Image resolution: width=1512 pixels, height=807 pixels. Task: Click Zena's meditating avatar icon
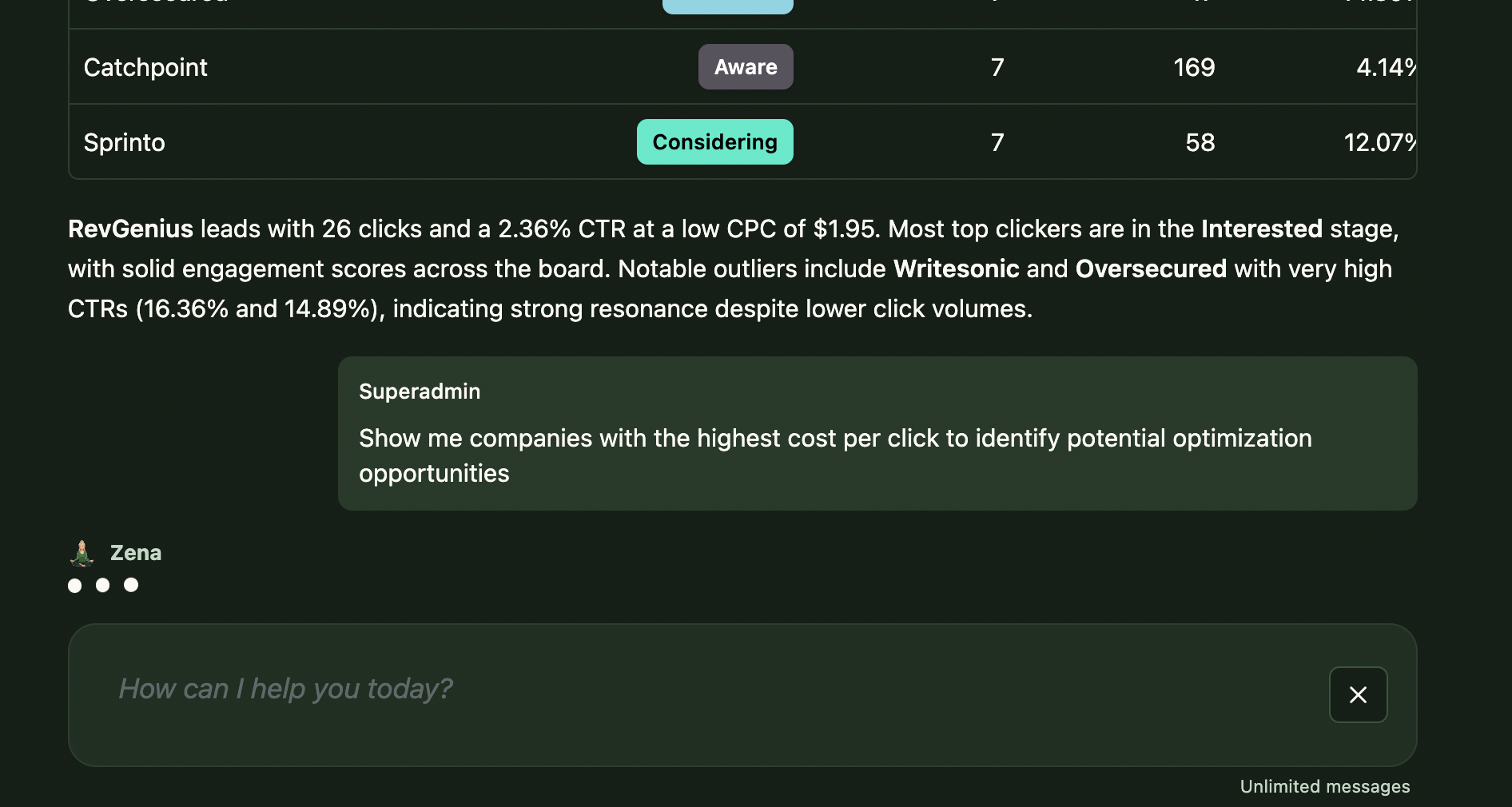82,553
